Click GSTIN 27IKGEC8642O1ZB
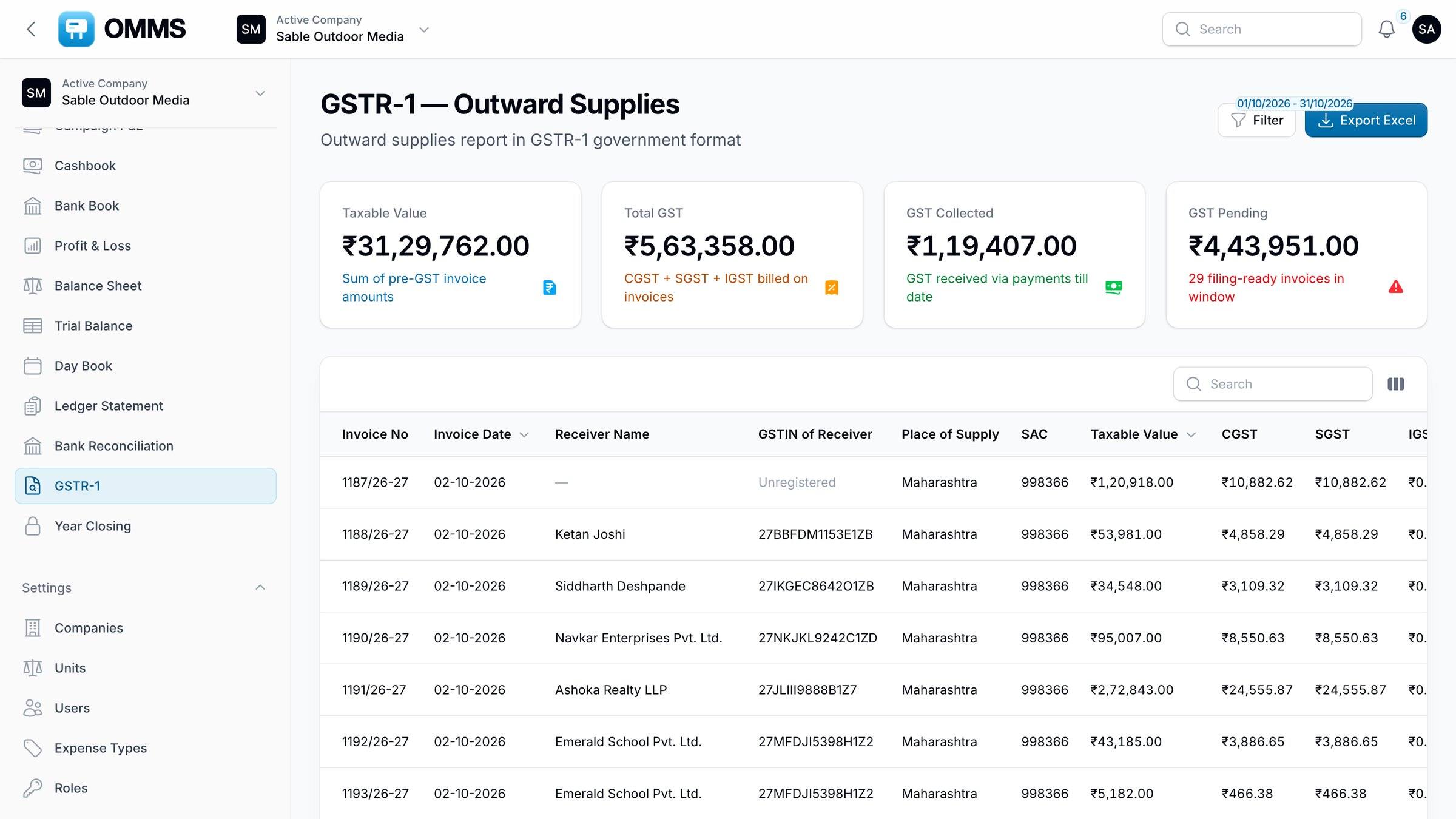 tap(816, 586)
